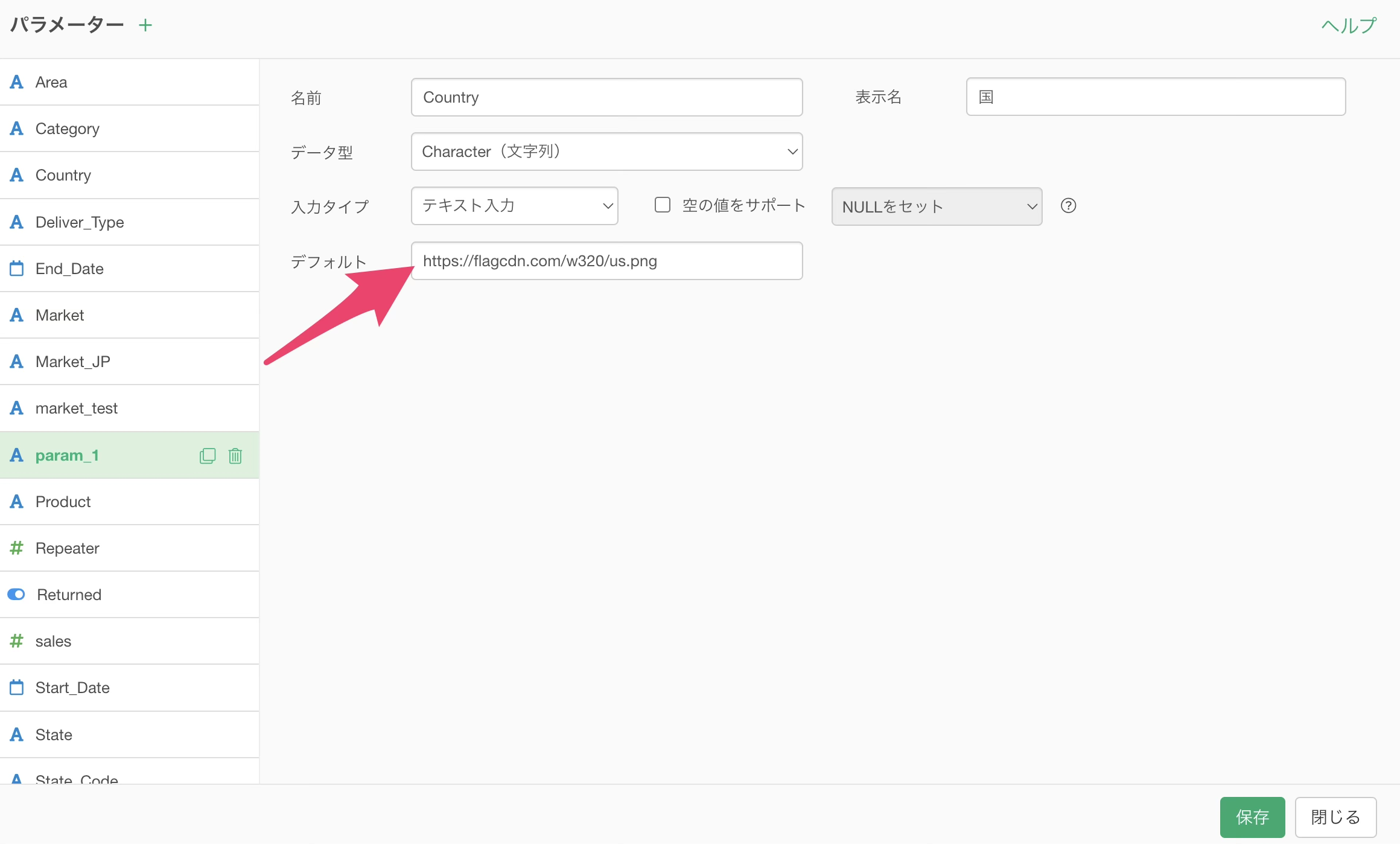Click the toggle icon beside Returned
This screenshot has height=844, width=1400.
click(16, 595)
